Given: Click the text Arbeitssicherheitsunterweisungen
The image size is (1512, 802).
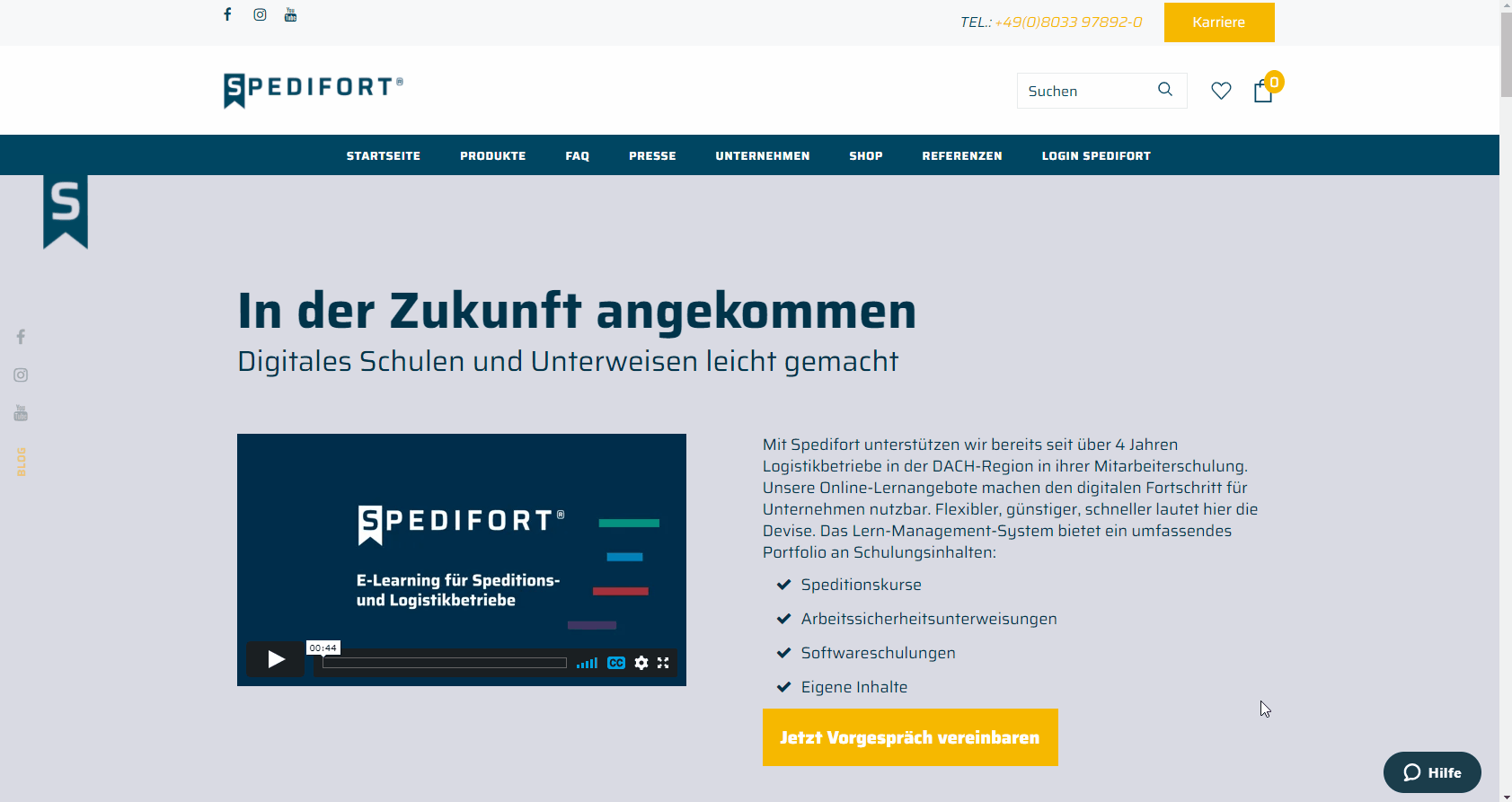Looking at the screenshot, I should pyautogui.click(x=929, y=619).
